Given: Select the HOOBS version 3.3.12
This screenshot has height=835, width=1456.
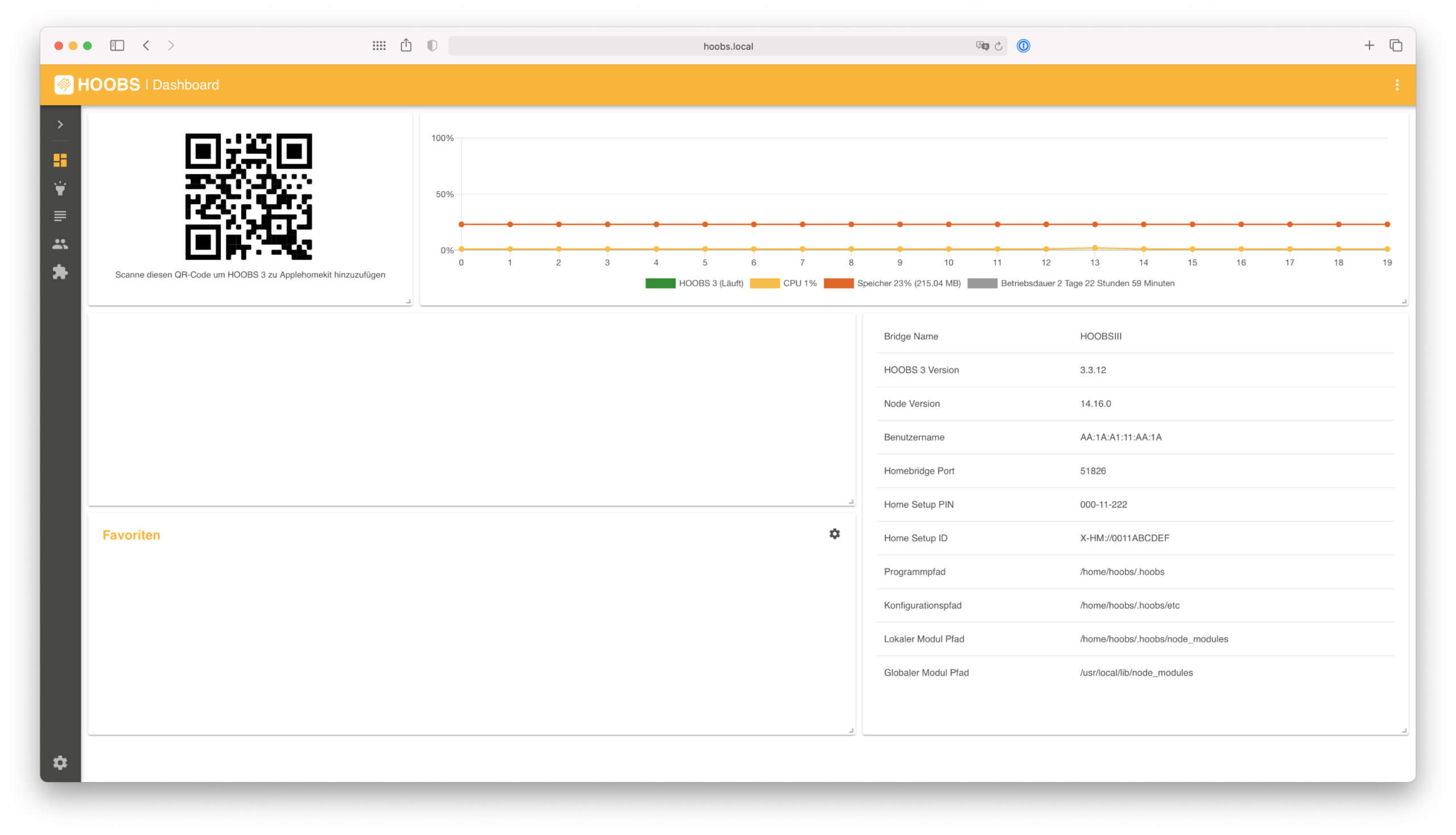Looking at the screenshot, I should 1093,370.
